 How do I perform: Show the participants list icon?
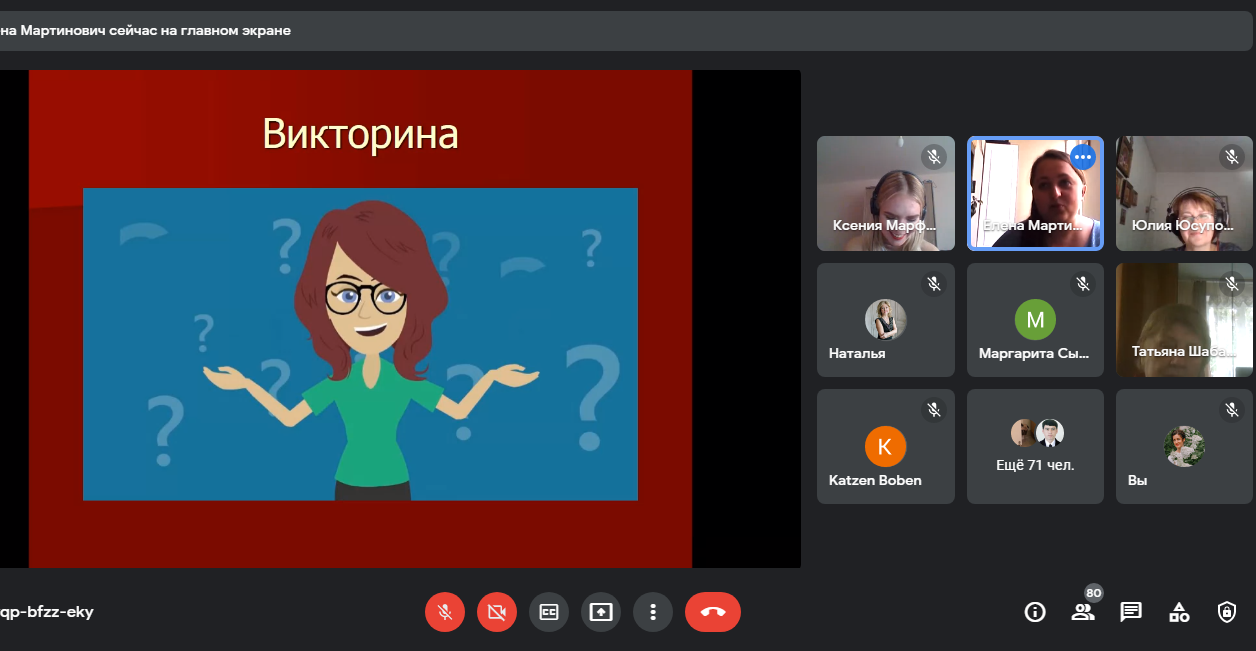click(1083, 612)
